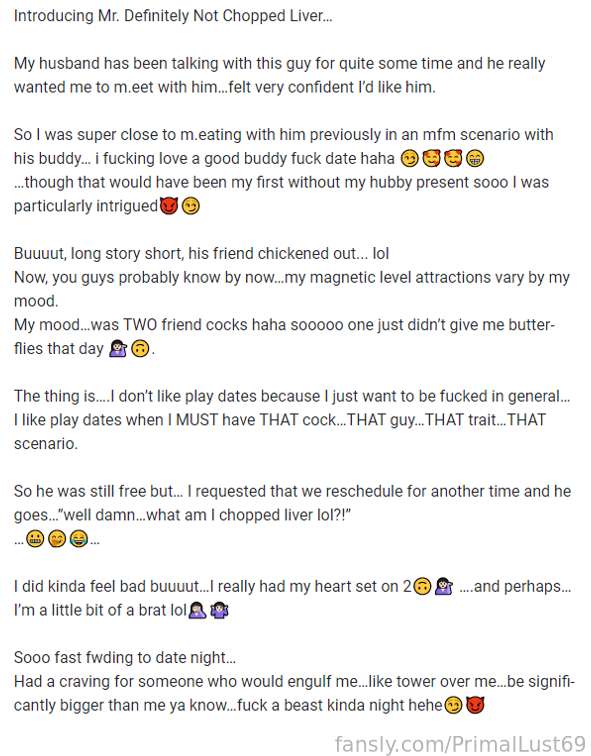Click the line starting "My husband has been talking"
Screen dimensions: 591x756
click(280, 64)
